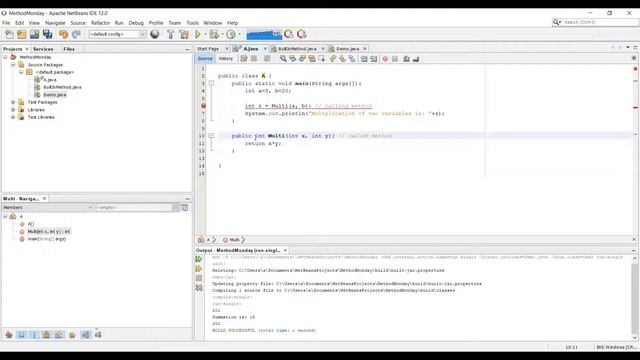Viewport: 640px width, 360px height.
Task: Click the first garbage collection icon beside memory bar
Action: pos(289,34)
